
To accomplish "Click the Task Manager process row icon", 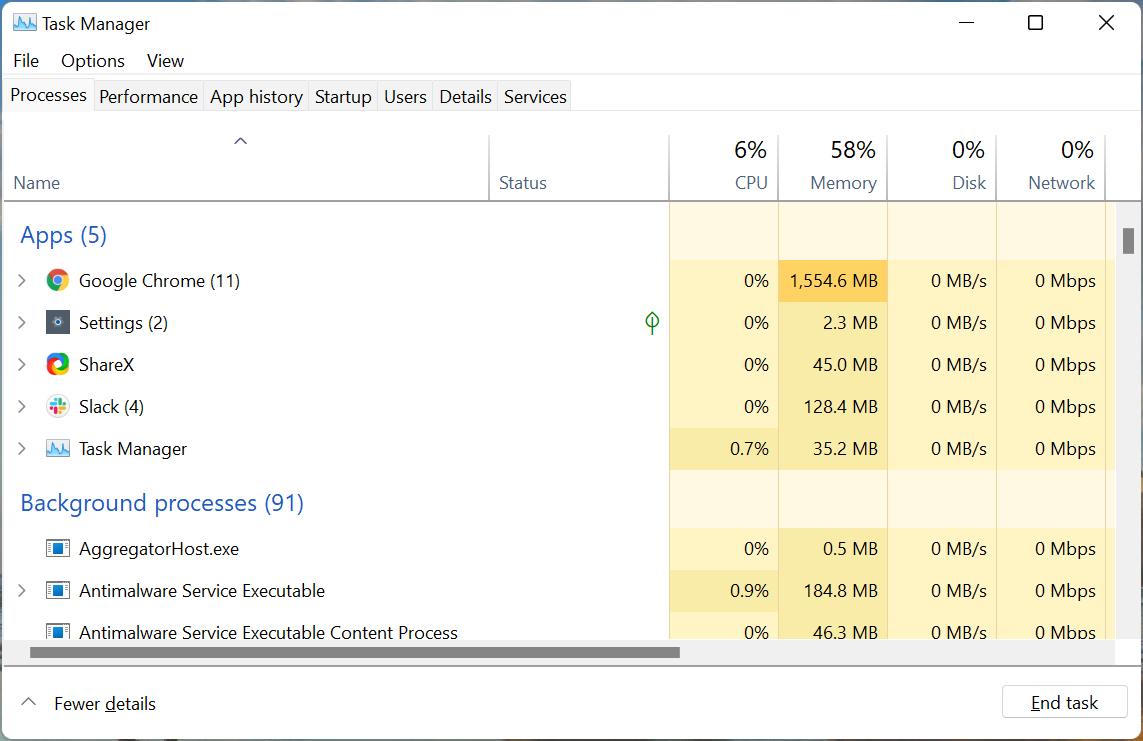I will pyautogui.click(x=58, y=449).
